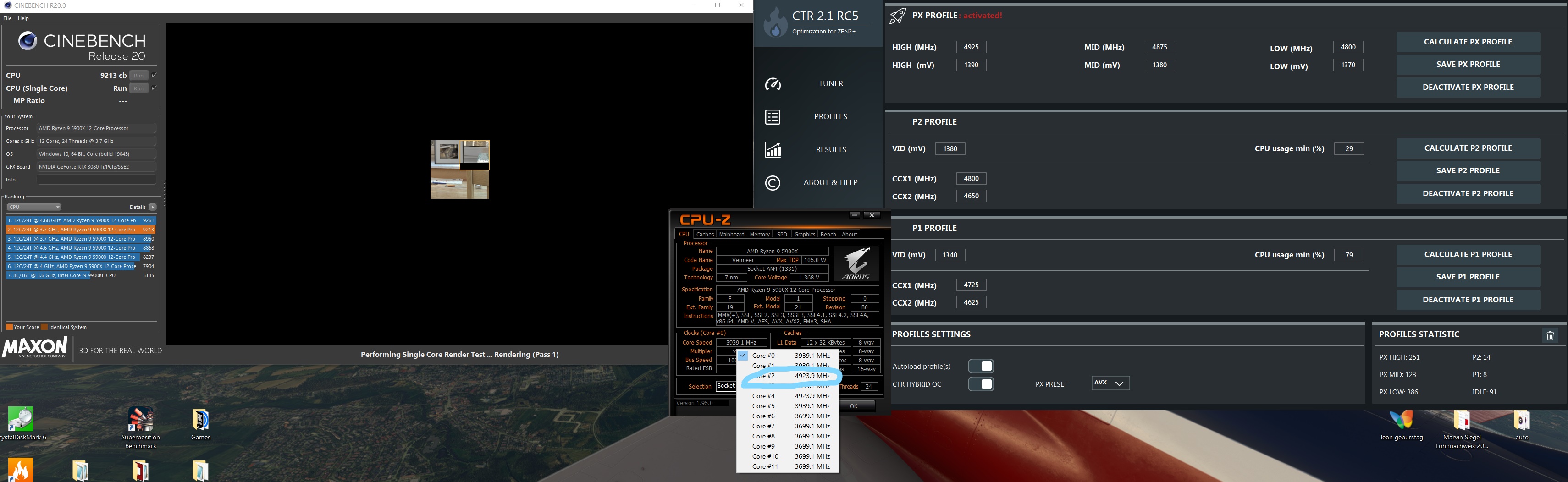Viewport: 1568px width, 482px height.
Task: Click the About & Help copyright icon
Action: click(773, 182)
